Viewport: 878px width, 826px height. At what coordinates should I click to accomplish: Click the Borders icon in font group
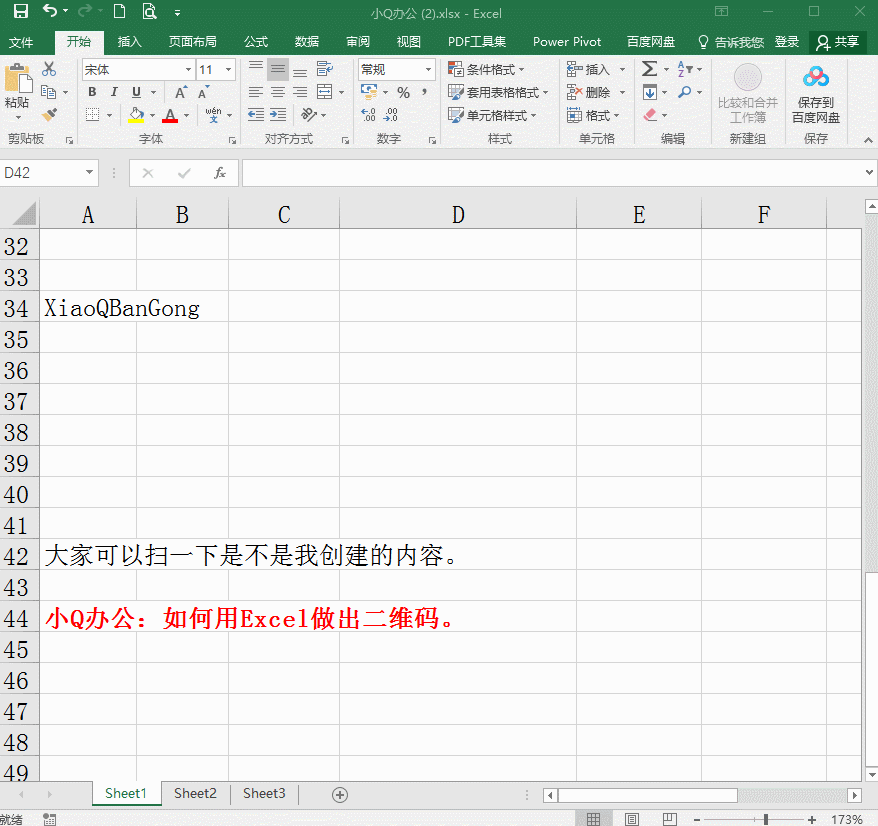92,115
